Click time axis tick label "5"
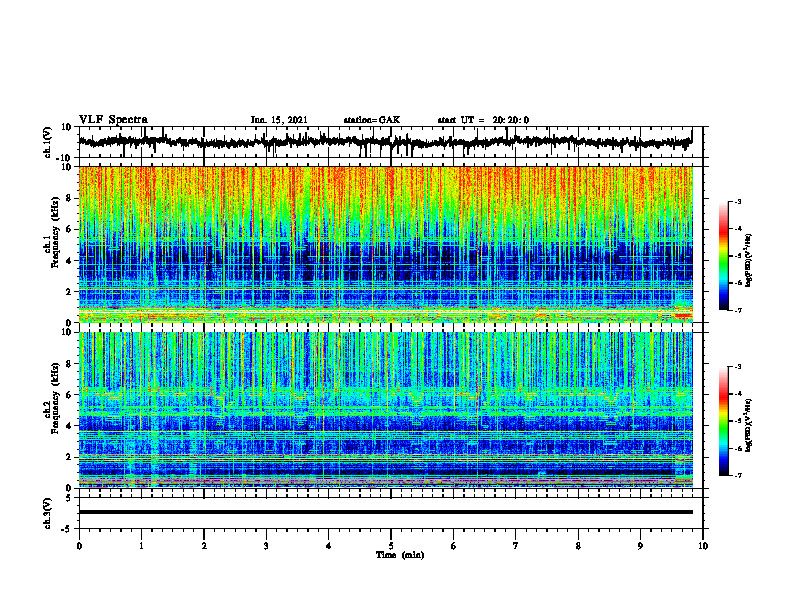The width and height of the screenshot is (792, 612). pyautogui.click(x=391, y=546)
